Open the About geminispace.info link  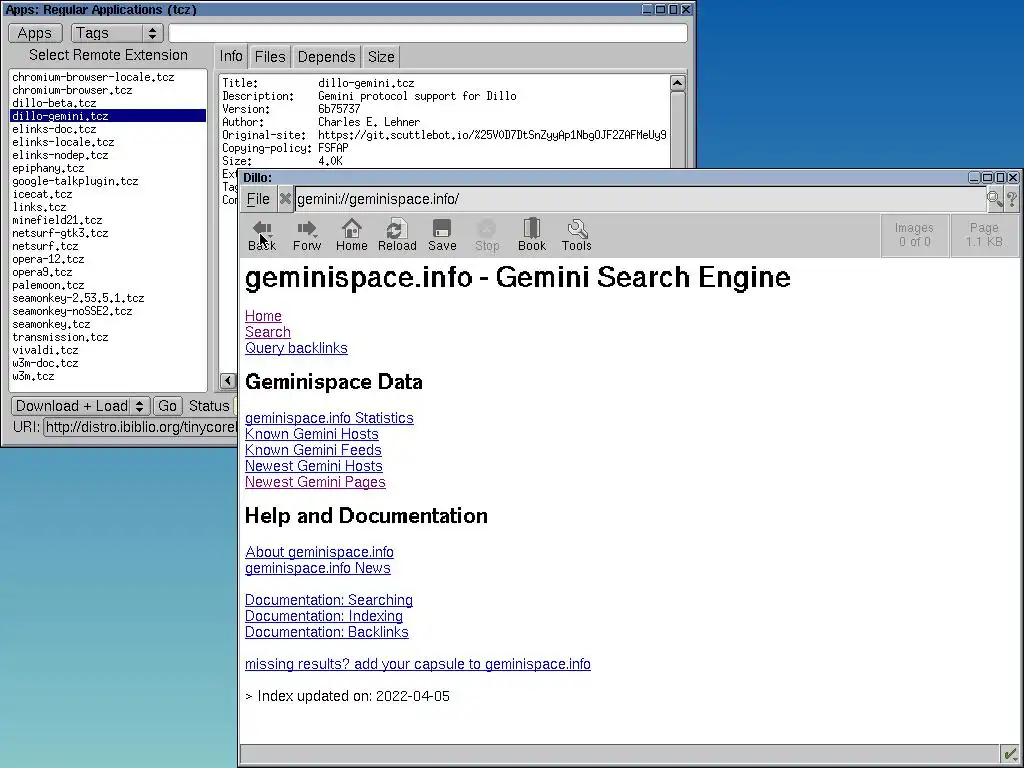click(319, 552)
